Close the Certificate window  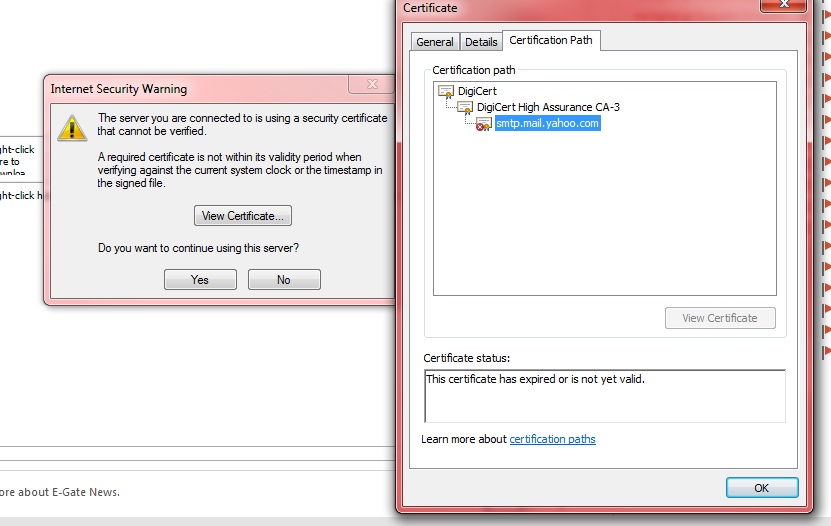coord(784,5)
